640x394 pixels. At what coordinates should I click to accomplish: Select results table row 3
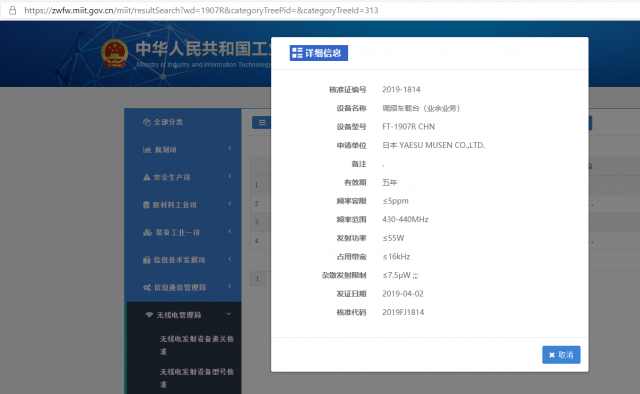click(x=260, y=222)
